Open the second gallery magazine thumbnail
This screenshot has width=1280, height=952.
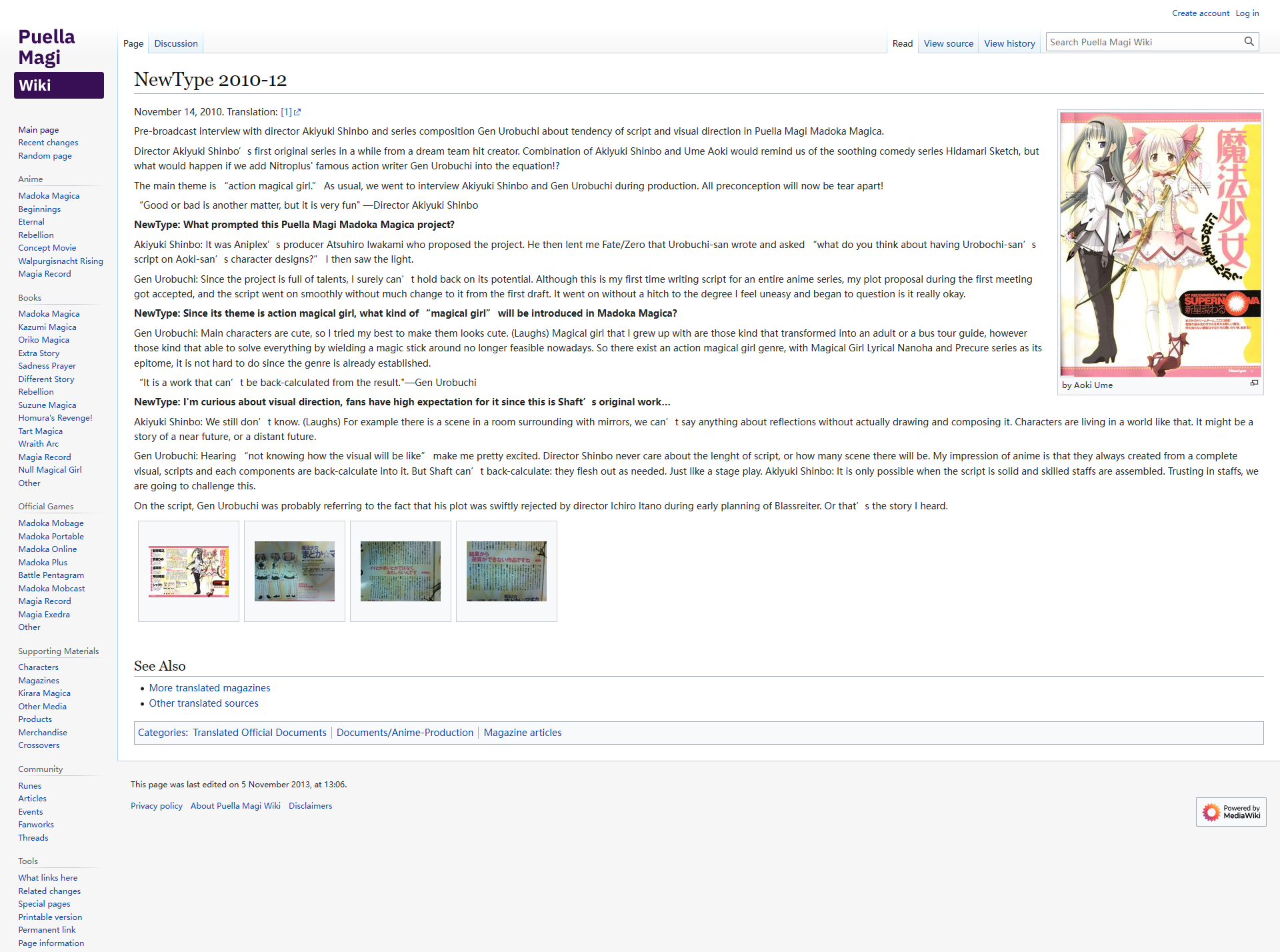click(295, 571)
